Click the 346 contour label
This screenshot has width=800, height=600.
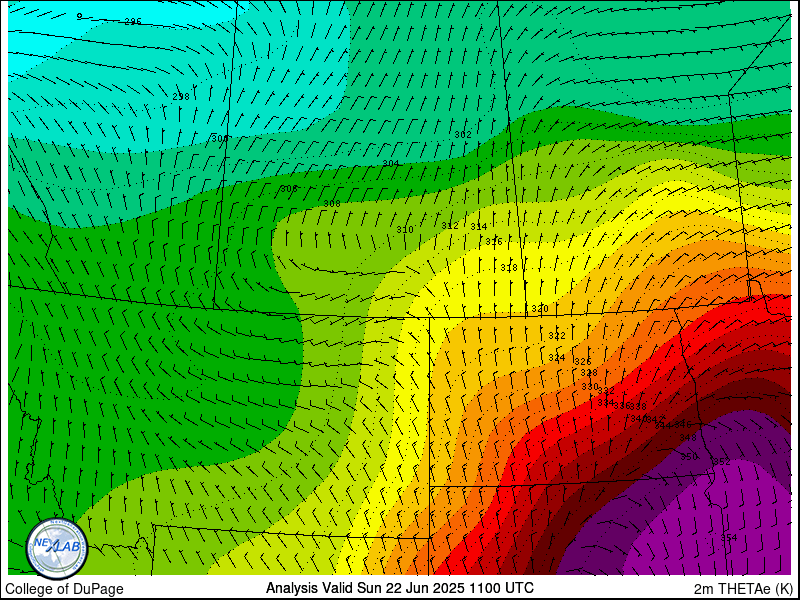[x=683, y=424]
